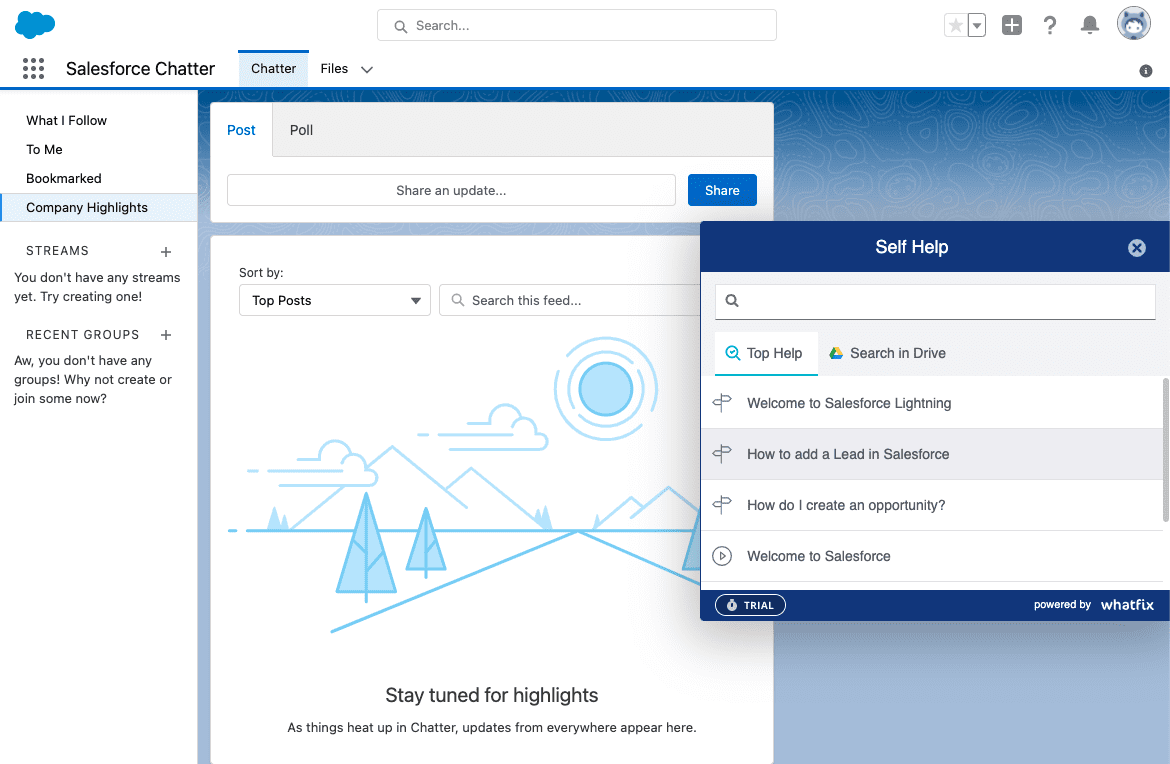Switch to the Poll tab
The width and height of the screenshot is (1170, 764).
pos(301,130)
